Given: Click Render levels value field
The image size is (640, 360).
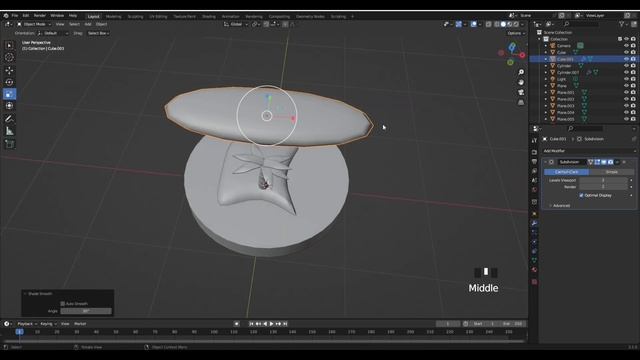Looking at the screenshot, I should coord(603,187).
